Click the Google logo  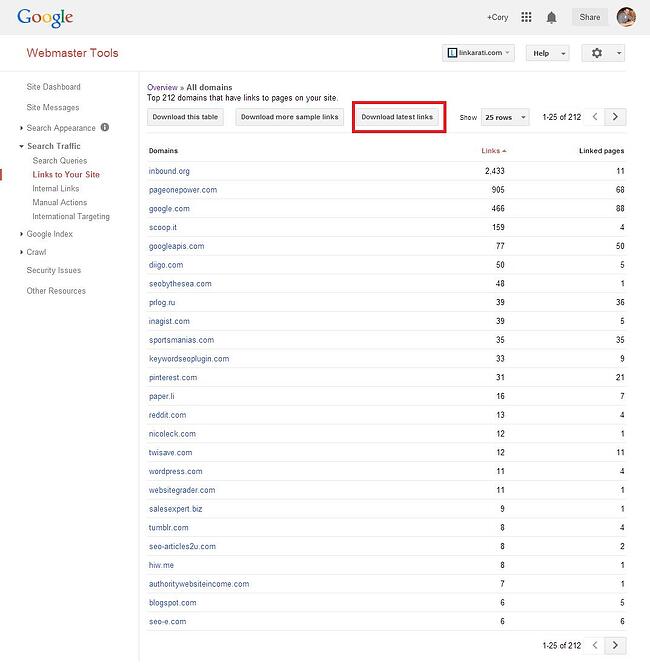tap(45, 18)
